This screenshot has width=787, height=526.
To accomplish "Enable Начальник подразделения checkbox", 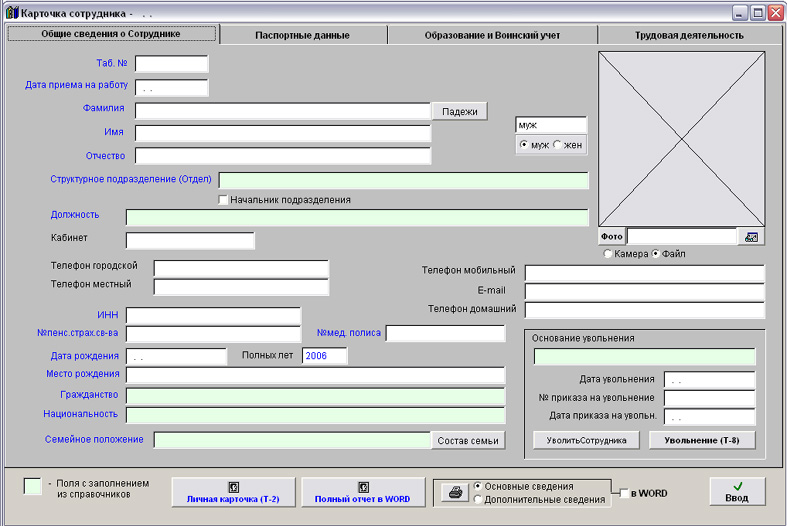I will [224, 200].
